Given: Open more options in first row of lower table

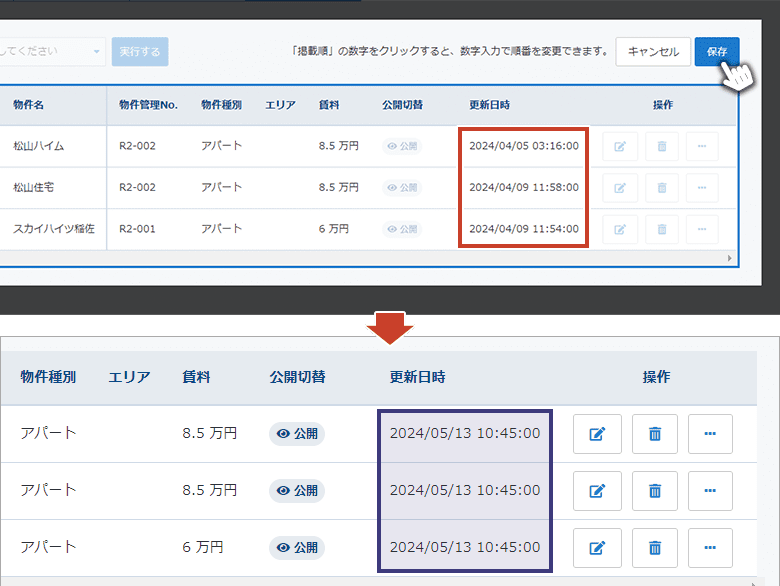Looking at the screenshot, I should click(711, 434).
